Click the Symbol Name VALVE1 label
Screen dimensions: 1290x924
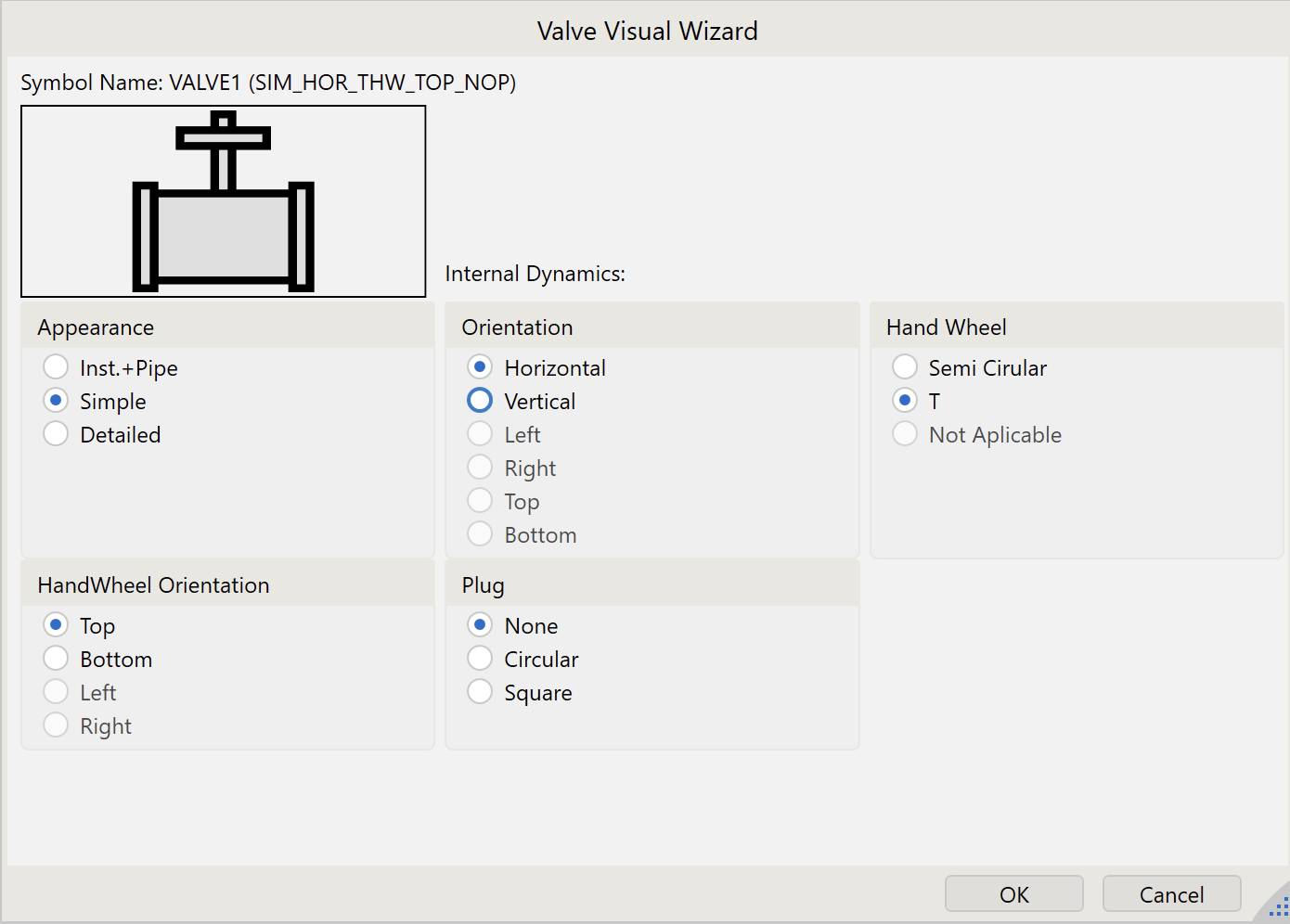pos(268,83)
